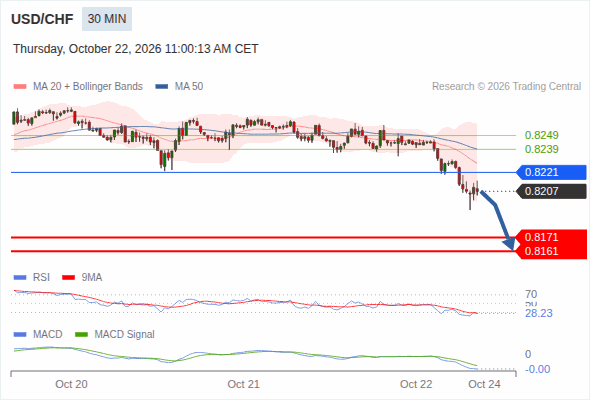590x400 pixels.
Task: Click the 0.8239 green resistance label
Action: (x=541, y=149)
